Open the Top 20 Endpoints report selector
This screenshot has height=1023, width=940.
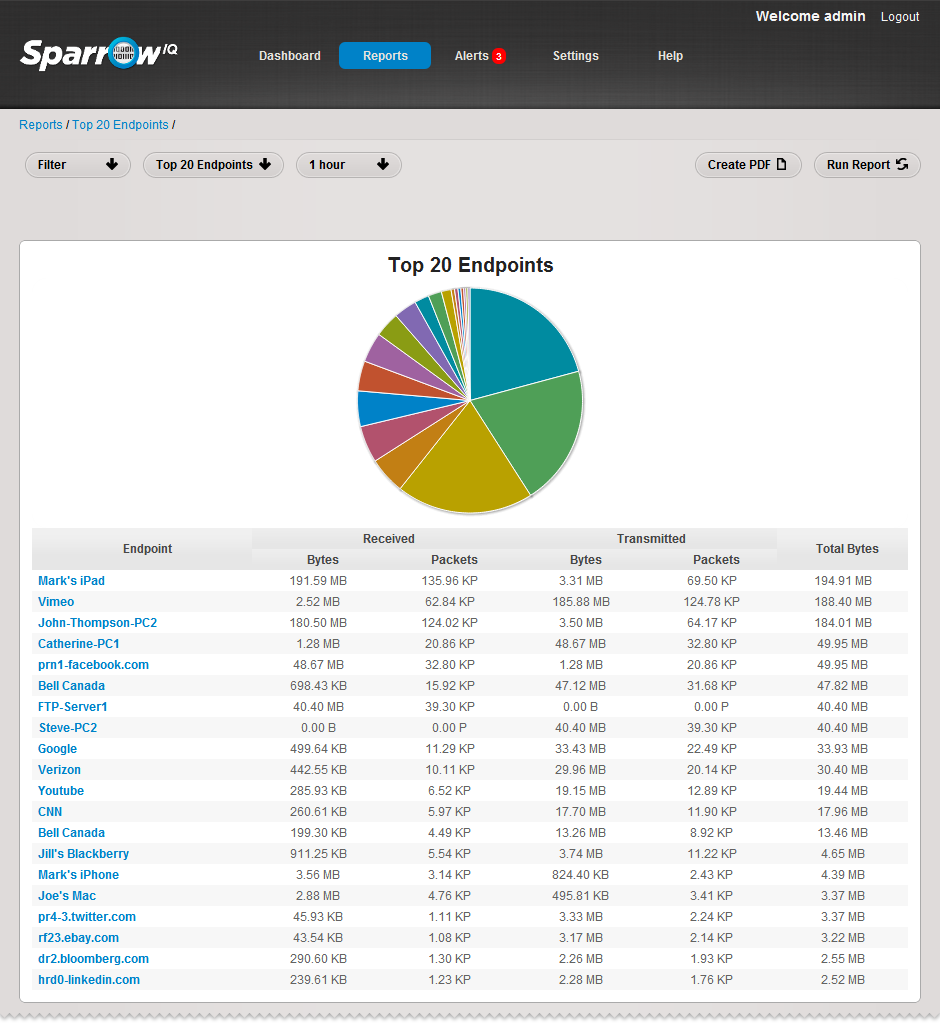pyautogui.click(x=213, y=165)
